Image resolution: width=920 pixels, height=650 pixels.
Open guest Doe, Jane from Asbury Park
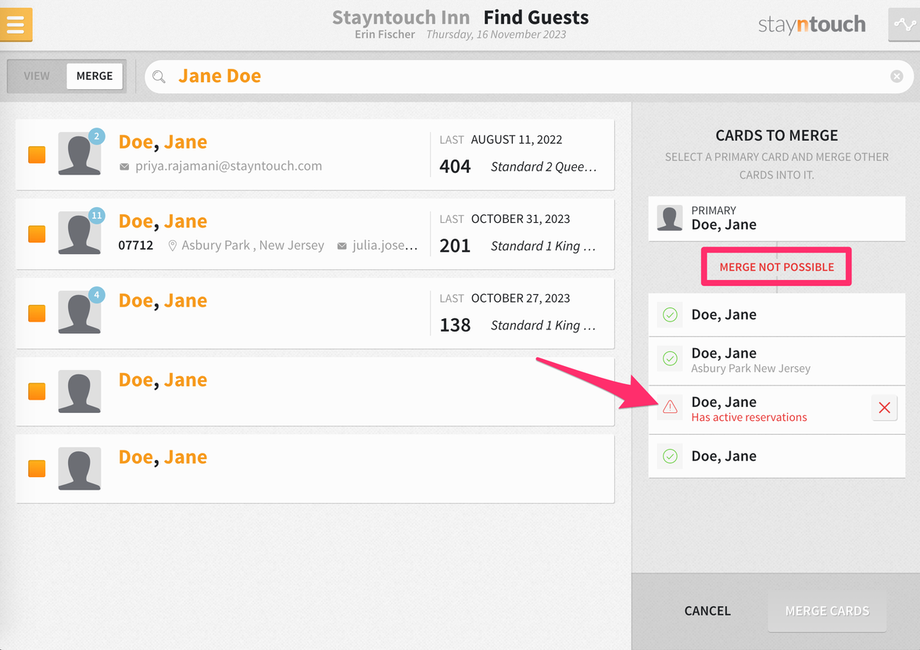point(163,221)
